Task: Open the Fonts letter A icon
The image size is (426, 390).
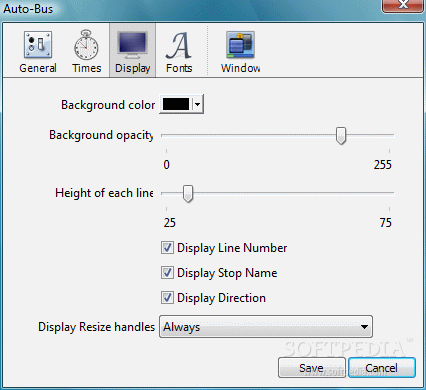Action: click(179, 45)
